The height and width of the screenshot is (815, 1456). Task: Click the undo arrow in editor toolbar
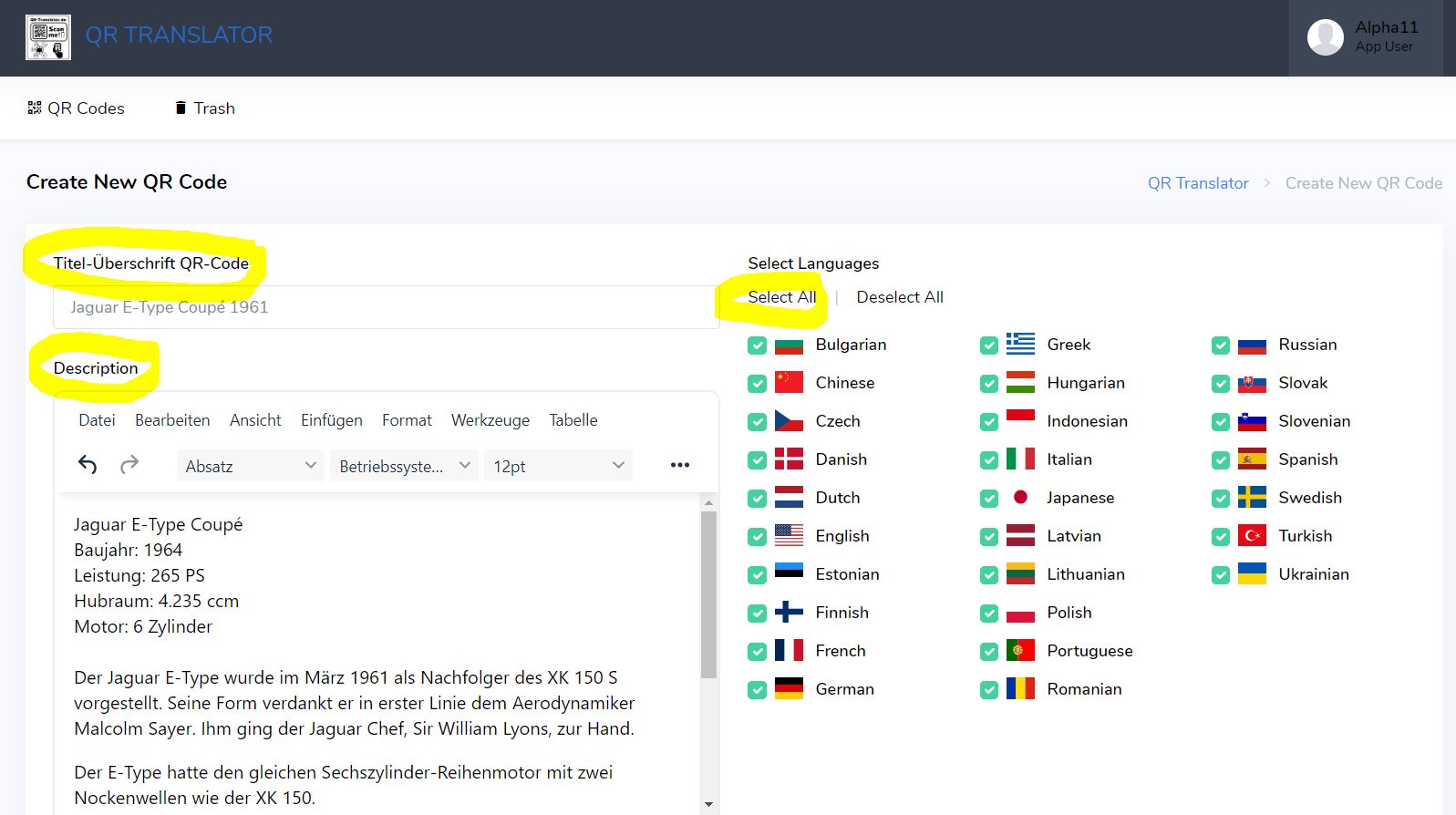pos(88,465)
